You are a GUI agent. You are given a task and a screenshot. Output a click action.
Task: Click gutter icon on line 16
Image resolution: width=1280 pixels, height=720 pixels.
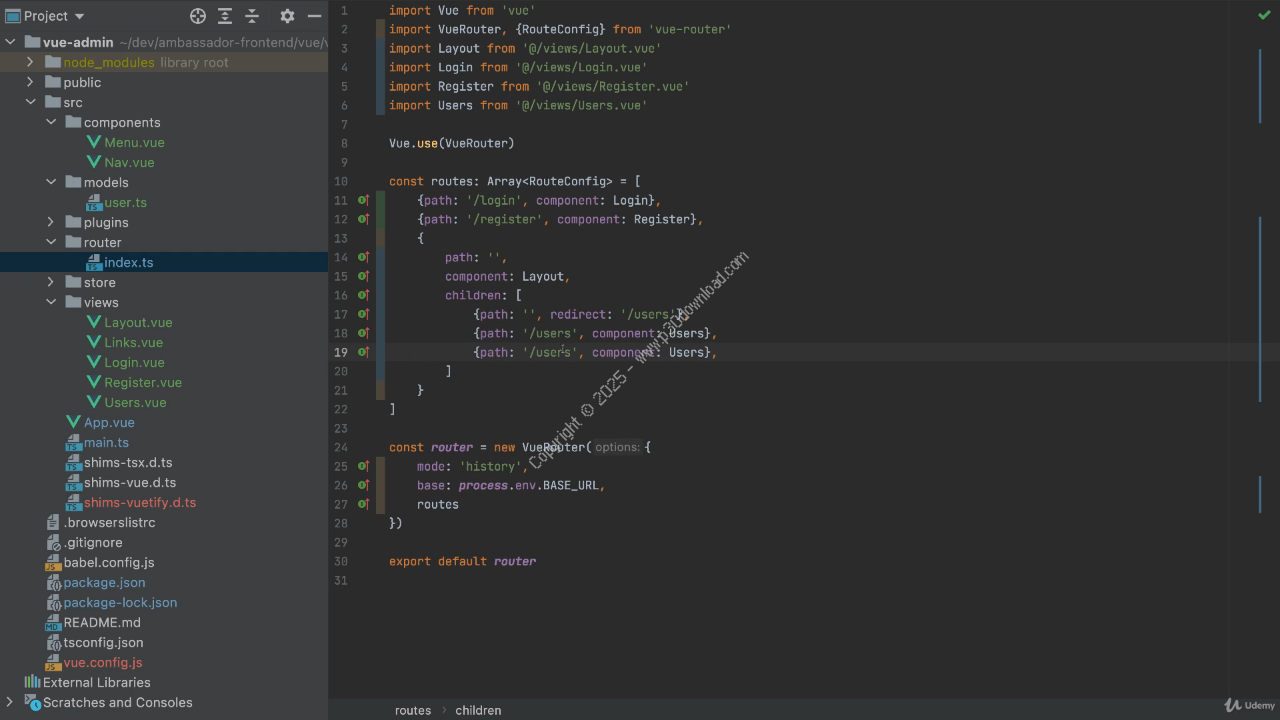(364, 295)
